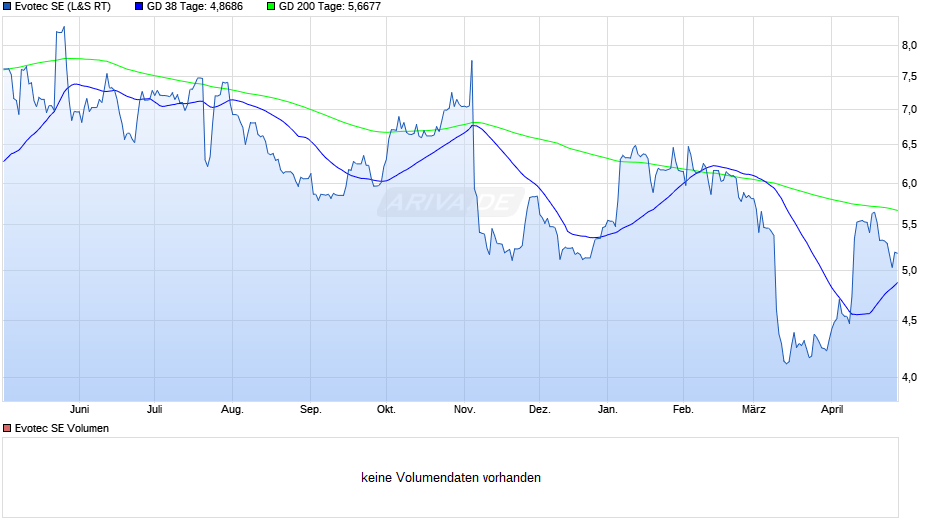
Task: Click the 'keine Volumendaten vorhanden' message
Action: tap(451, 477)
